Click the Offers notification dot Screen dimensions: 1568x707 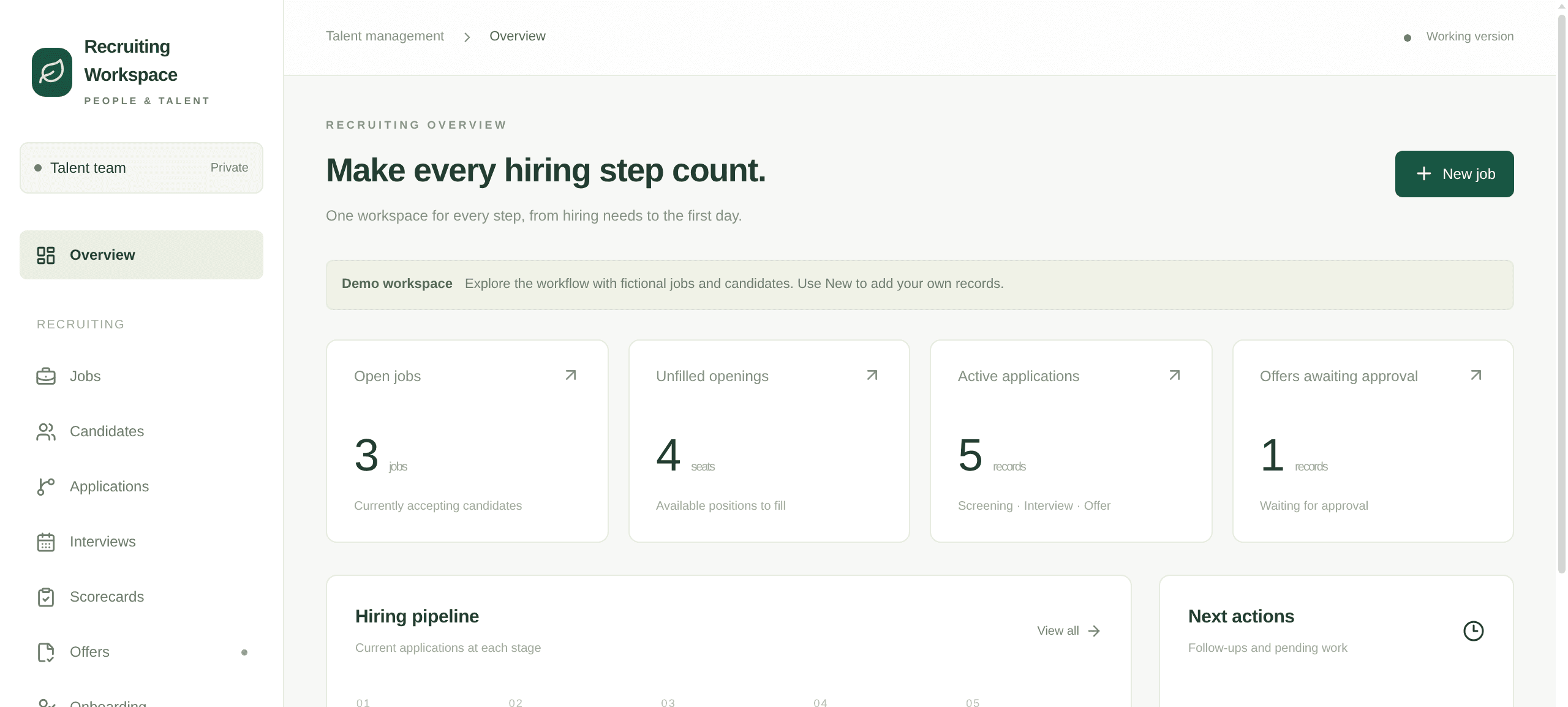[x=244, y=652]
